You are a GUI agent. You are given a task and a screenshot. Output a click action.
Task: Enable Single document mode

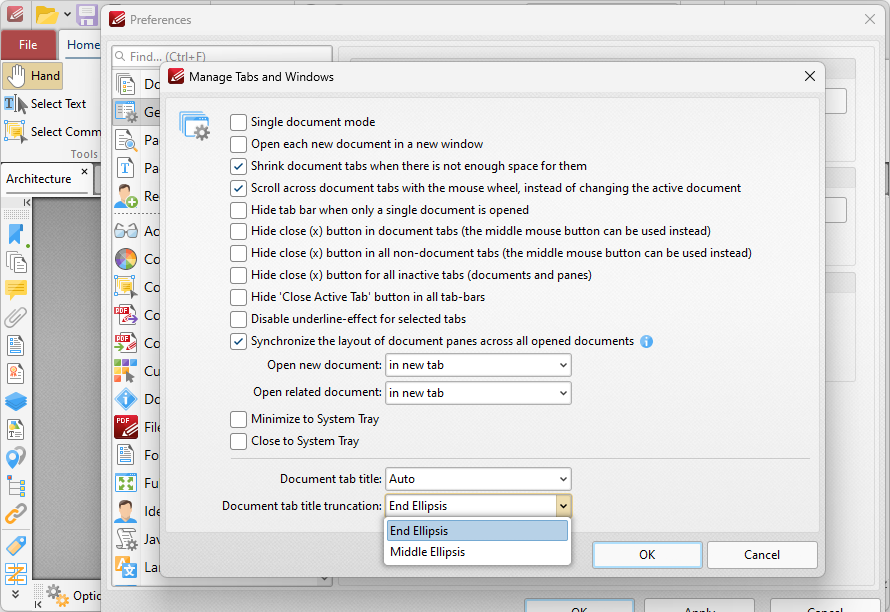[x=238, y=121]
